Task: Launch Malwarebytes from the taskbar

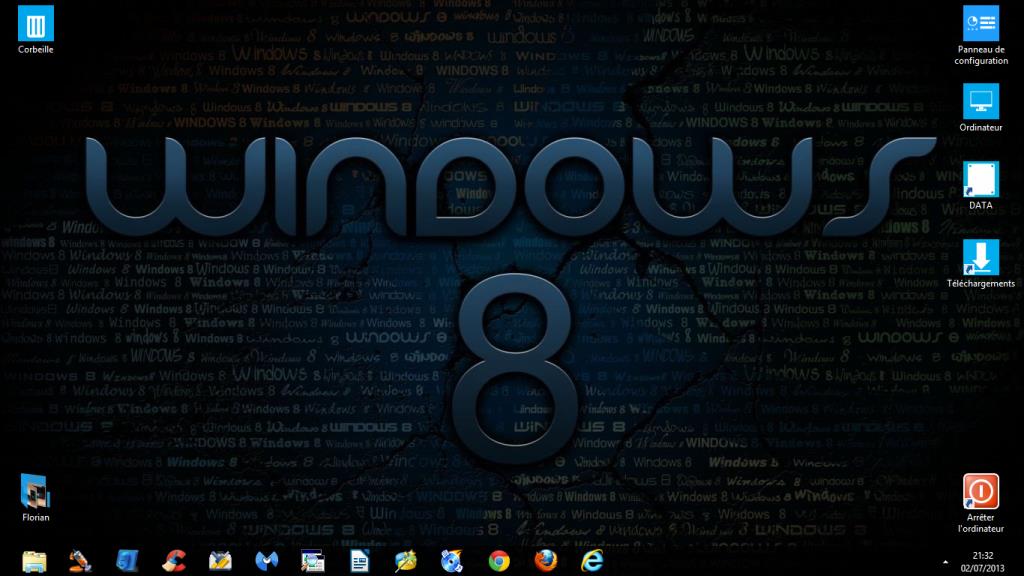Action: pyautogui.click(x=267, y=561)
